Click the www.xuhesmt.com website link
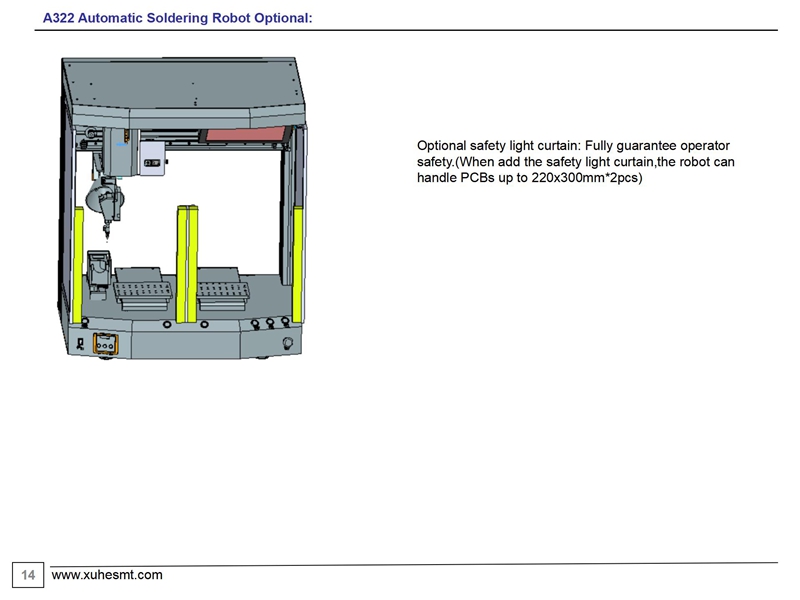This screenshot has height=600, width=800. pyautogui.click(x=107, y=574)
